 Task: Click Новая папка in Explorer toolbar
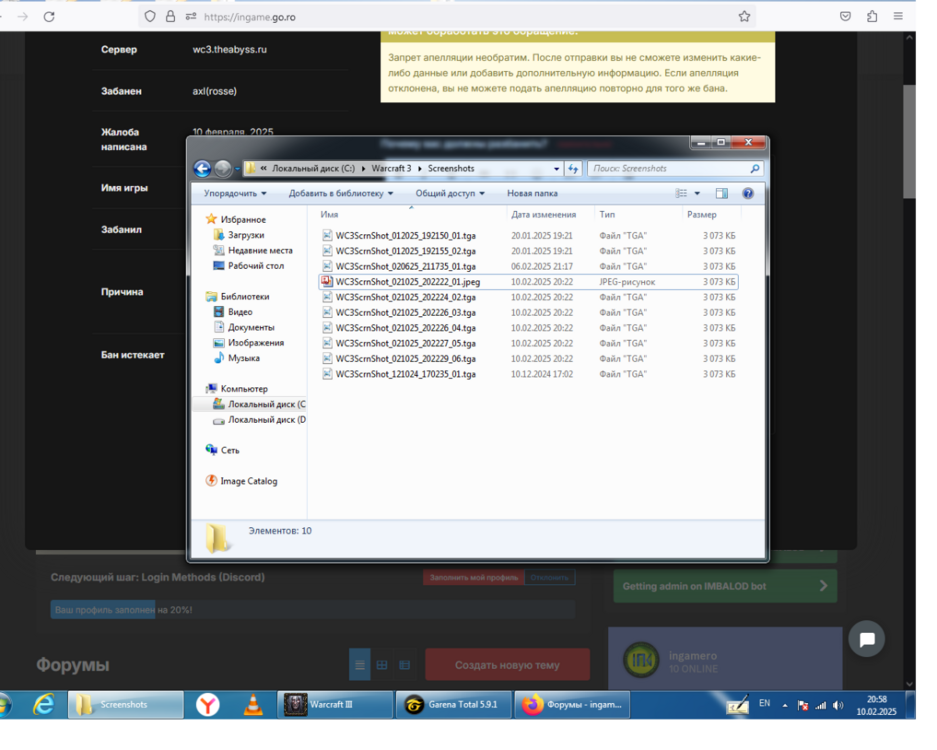532,194
